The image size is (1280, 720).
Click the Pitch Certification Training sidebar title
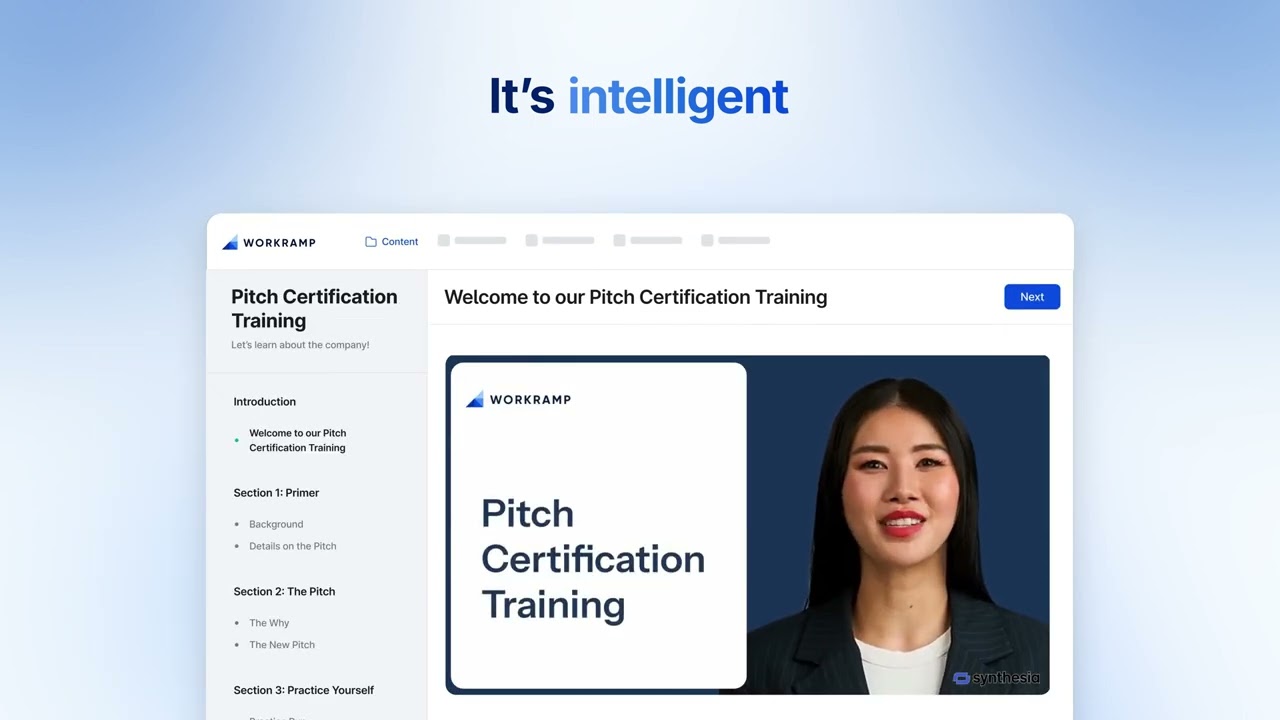[x=314, y=308]
